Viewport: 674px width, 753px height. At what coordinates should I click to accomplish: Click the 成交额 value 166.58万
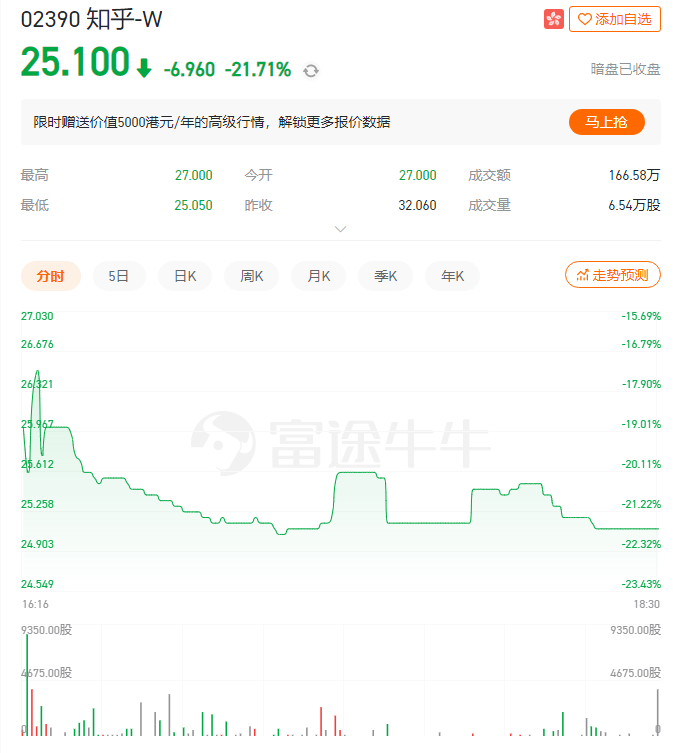[x=634, y=175]
